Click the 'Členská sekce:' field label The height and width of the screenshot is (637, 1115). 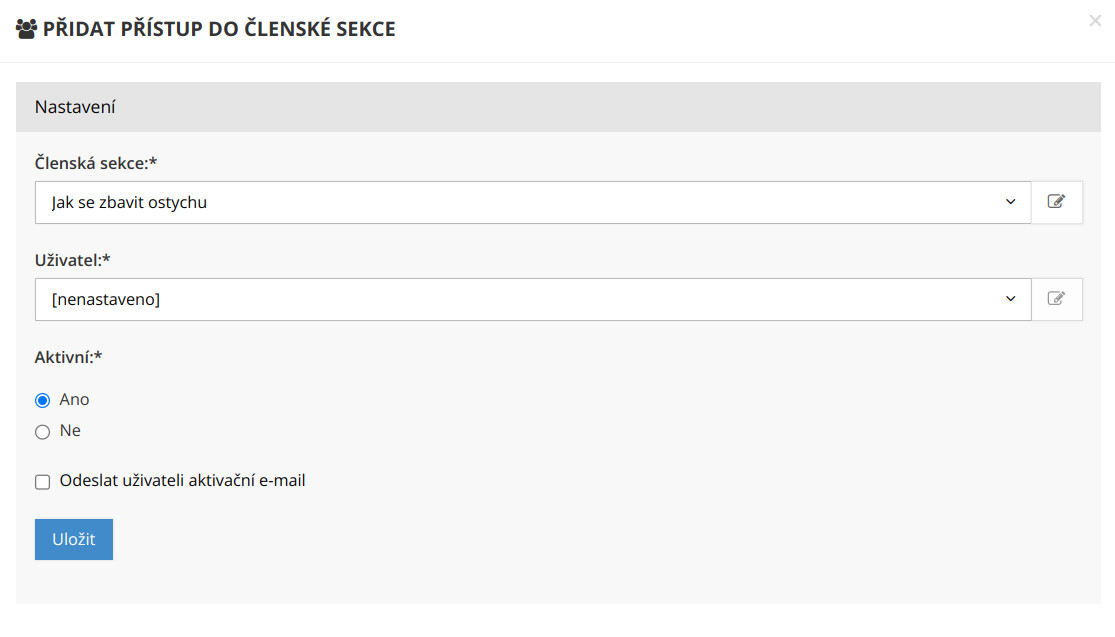(96, 163)
